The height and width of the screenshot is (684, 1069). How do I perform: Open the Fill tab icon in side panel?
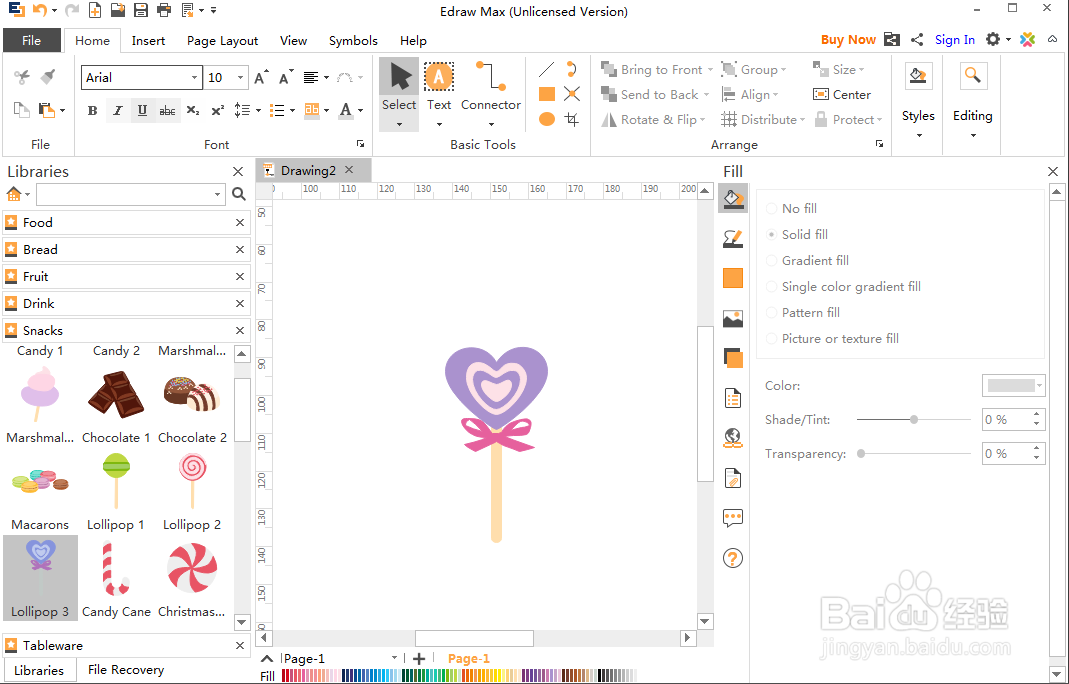pyautogui.click(x=733, y=198)
